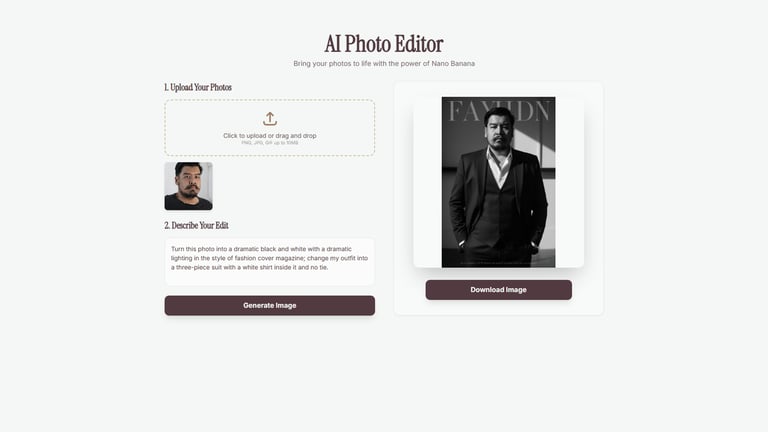The width and height of the screenshot is (768, 432).
Task: Click the Generate Image button
Action: point(270,306)
